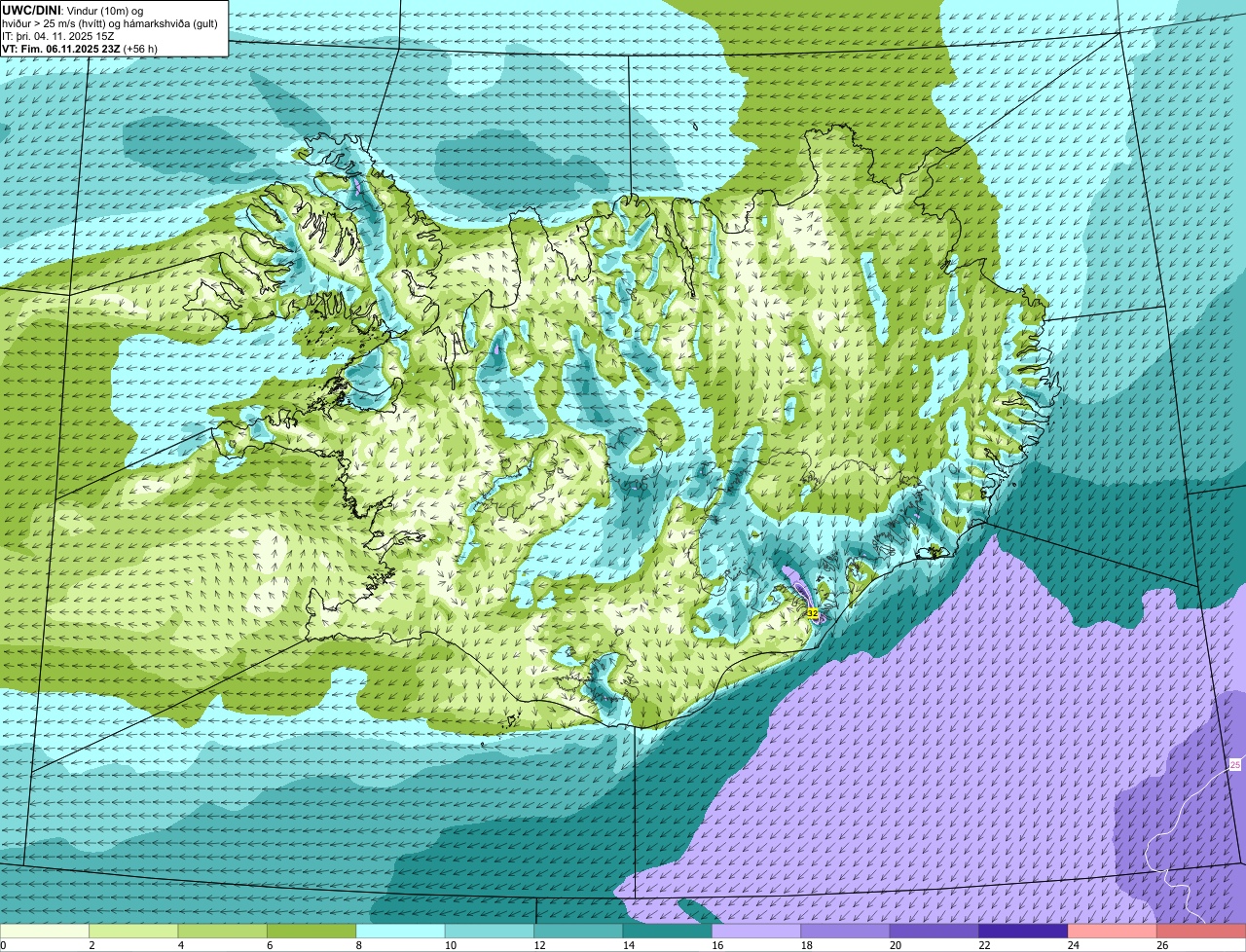
Task: Click the '0' scale label
Action: (3, 945)
